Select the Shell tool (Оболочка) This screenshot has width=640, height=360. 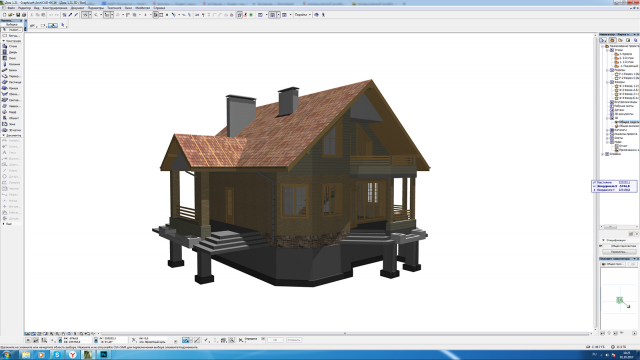click(11, 94)
